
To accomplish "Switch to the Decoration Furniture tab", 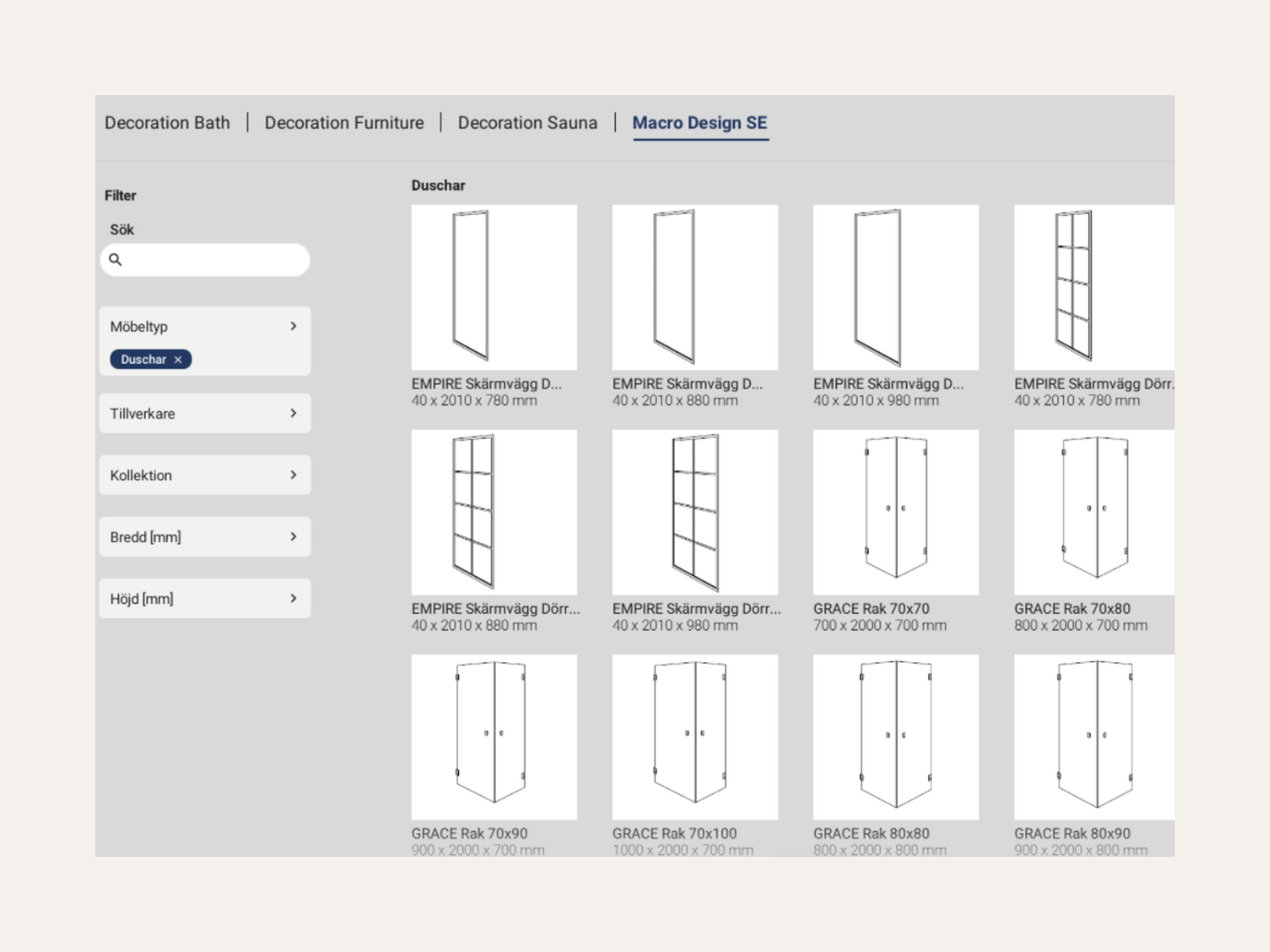I will [345, 123].
